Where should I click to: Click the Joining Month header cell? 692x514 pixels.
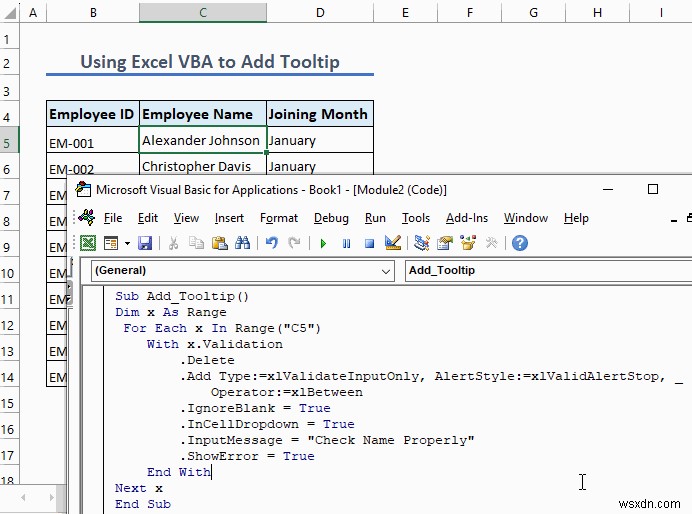click(320, 114)
